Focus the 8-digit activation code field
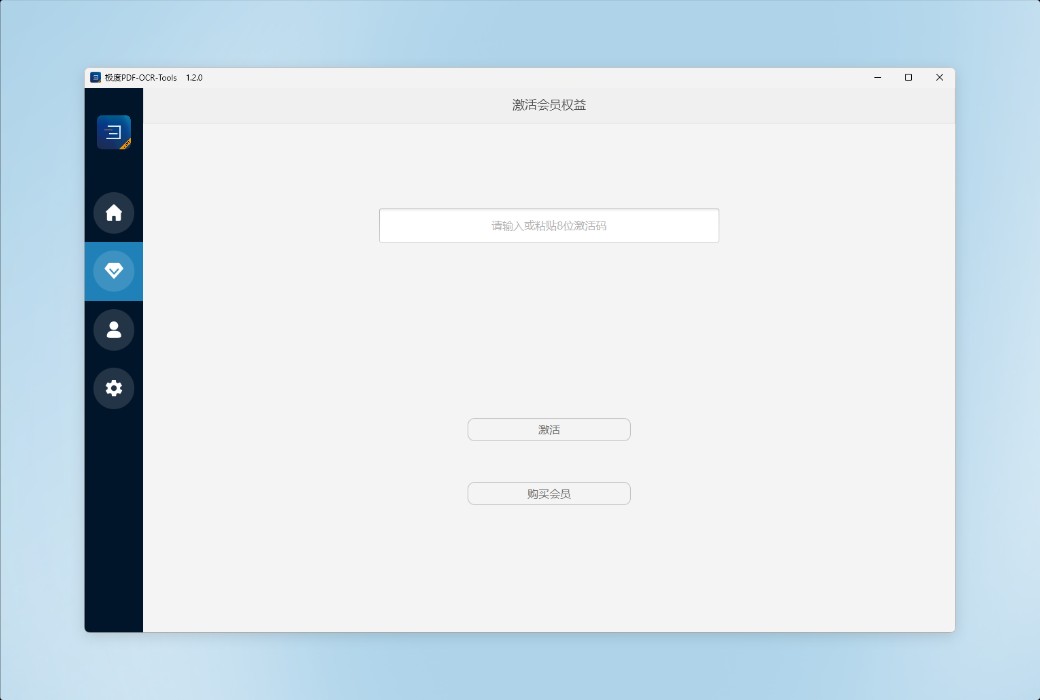This screenshot has width=1040, height=700. [549, 226]
